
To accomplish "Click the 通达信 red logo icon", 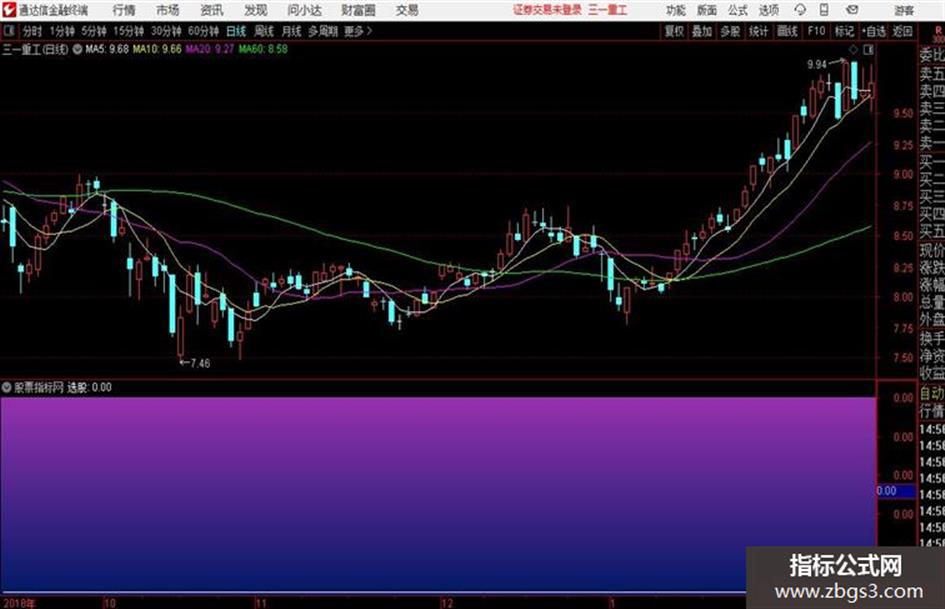I will click(x=9, y=10).
